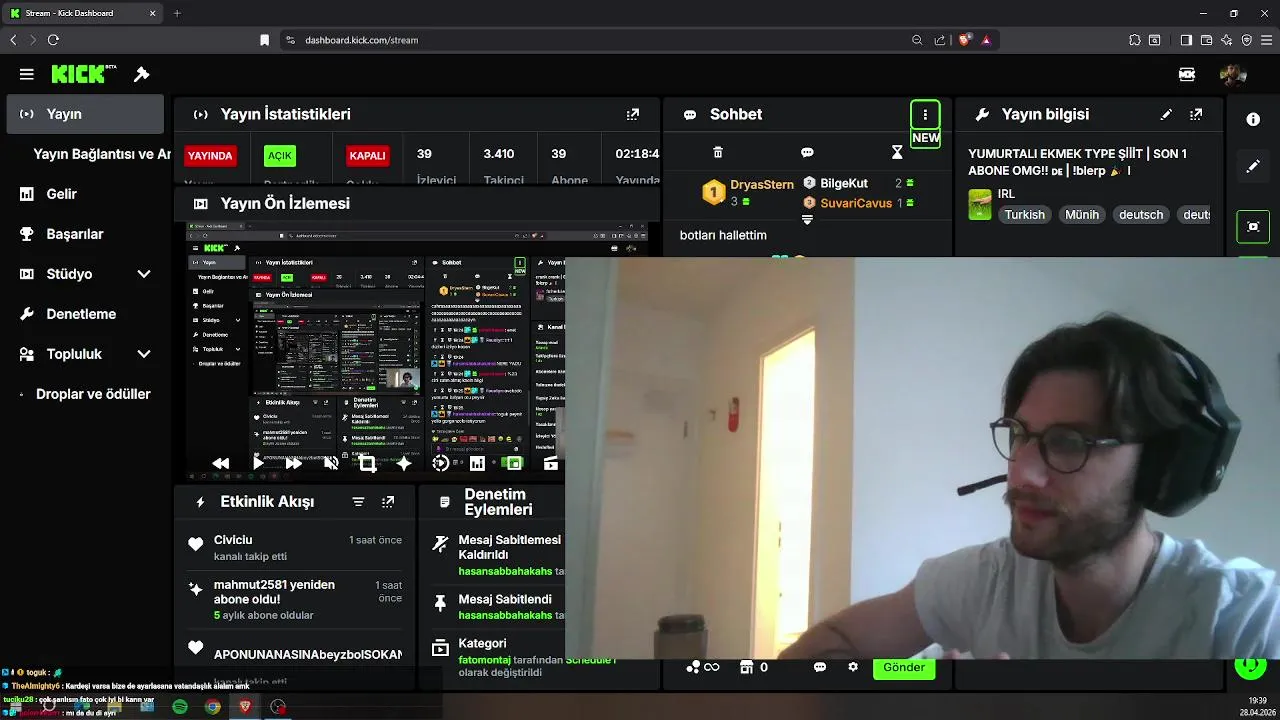Click the sparkle icon in preview controls

click(404, 464)
